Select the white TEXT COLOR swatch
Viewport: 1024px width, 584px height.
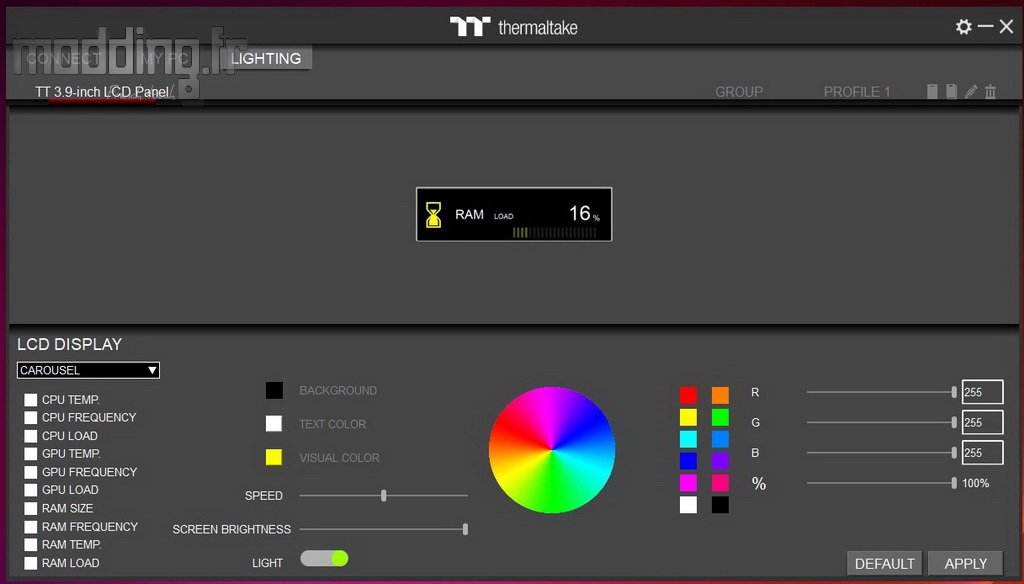(274, 424)
